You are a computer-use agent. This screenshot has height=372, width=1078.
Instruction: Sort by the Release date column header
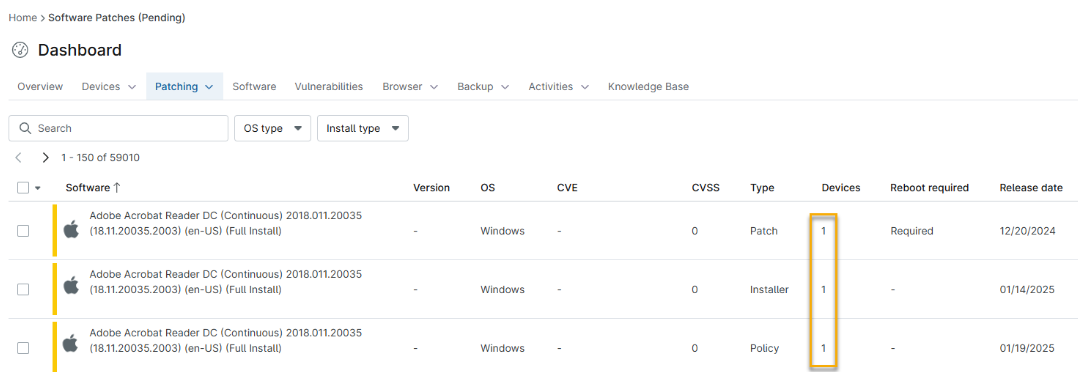(x=1031, y=187)
